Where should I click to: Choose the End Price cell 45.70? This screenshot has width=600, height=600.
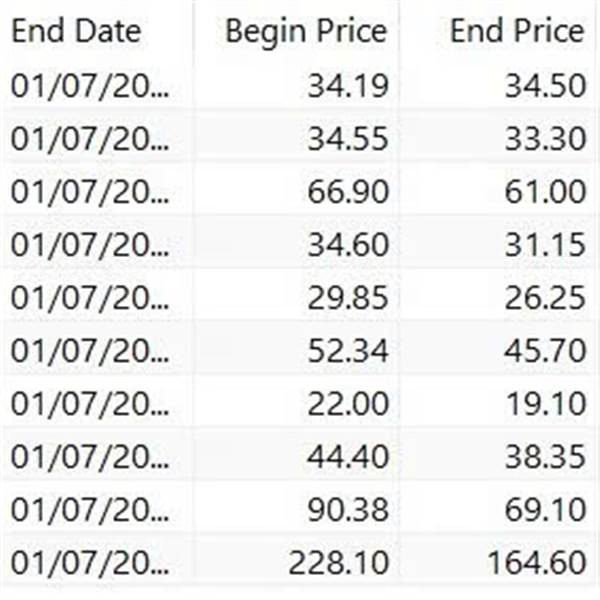(545, 351)
